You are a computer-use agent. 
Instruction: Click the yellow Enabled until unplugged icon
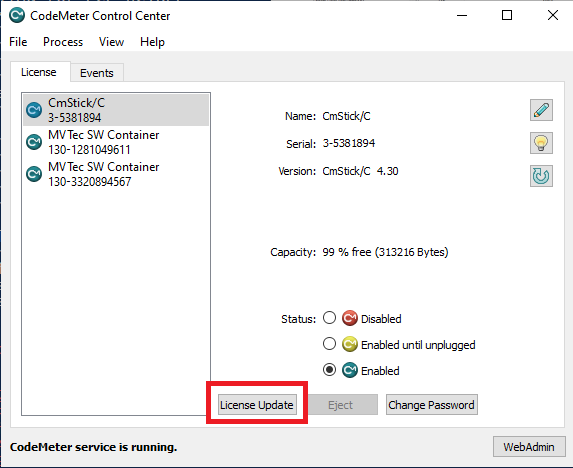point(350,344)
